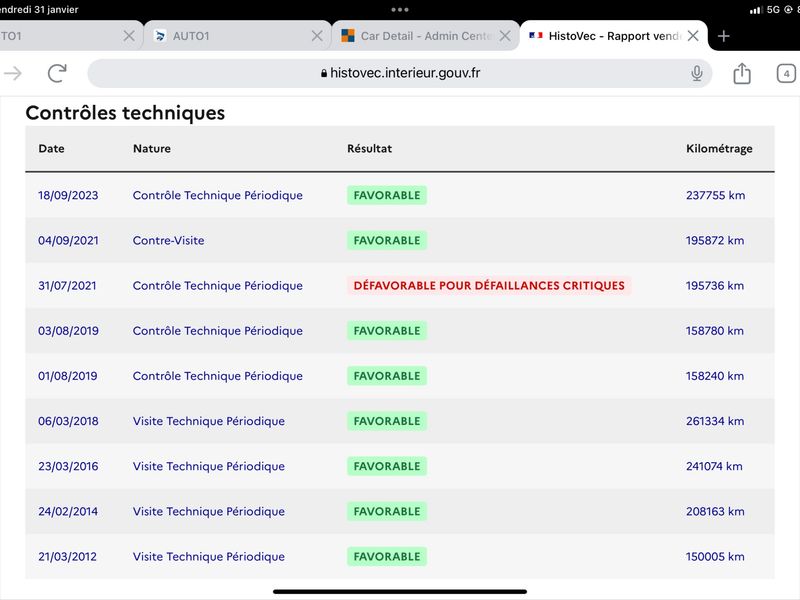This screenshot has width=800, height=600.
Task: Click the Résultat column header
Action: pos(369,148)
